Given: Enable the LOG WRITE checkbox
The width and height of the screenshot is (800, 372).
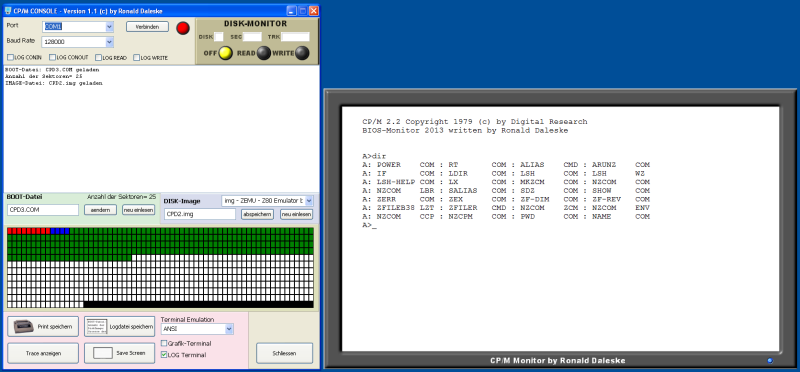Looking at the screenshot, I should coord(136,58).
